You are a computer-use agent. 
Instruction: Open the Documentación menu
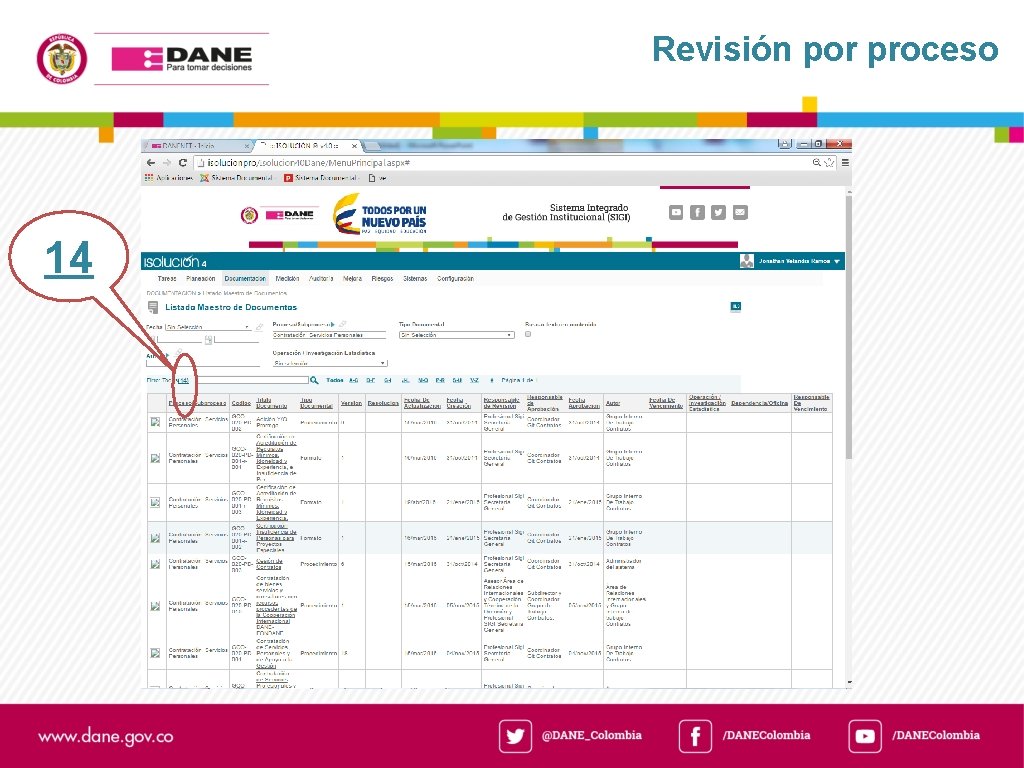(245, 279)
